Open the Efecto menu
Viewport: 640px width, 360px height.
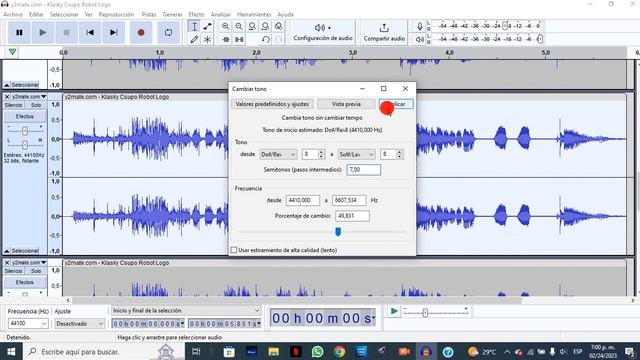[x=196, y=14]
